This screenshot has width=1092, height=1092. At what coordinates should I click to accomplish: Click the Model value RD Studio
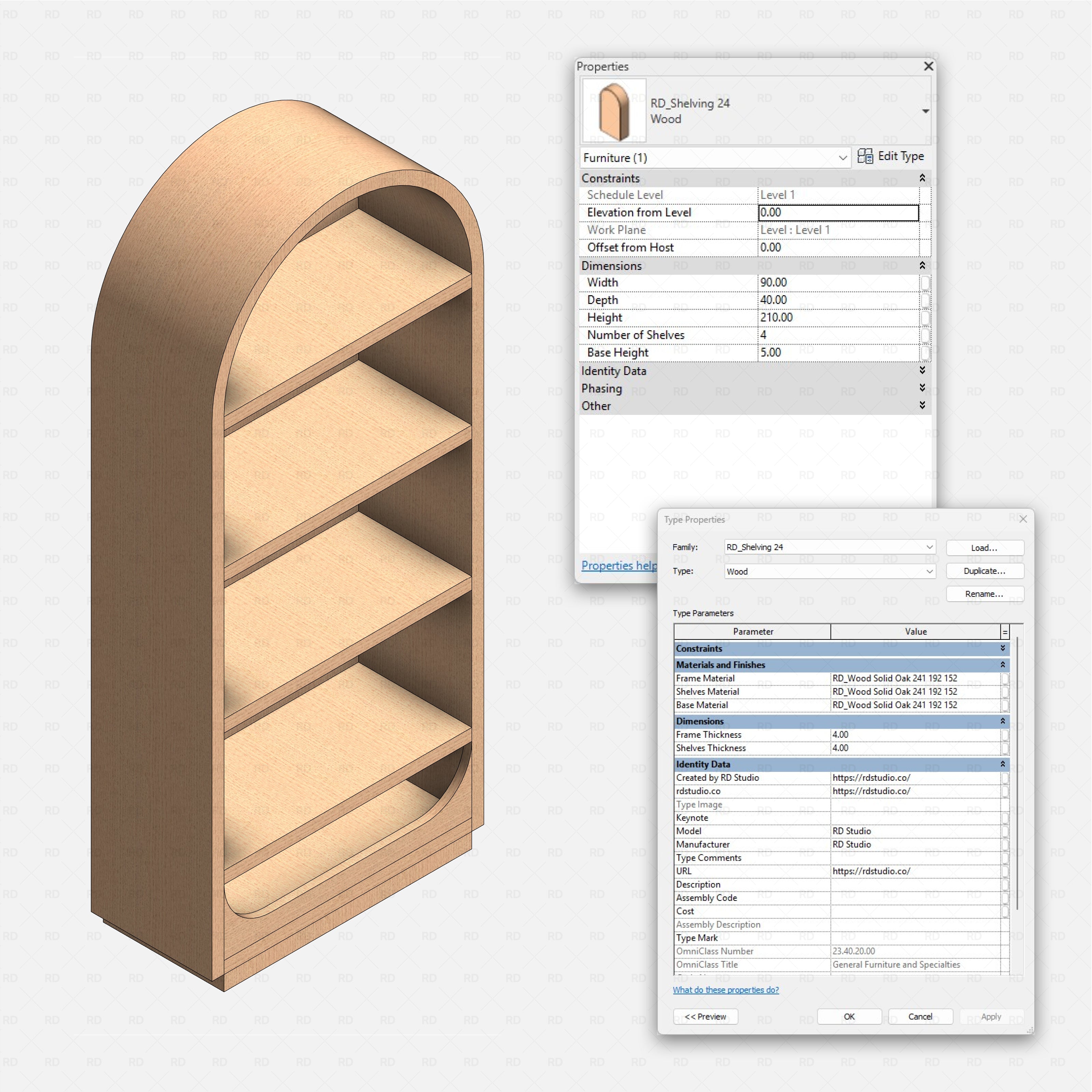pos(915,831)
